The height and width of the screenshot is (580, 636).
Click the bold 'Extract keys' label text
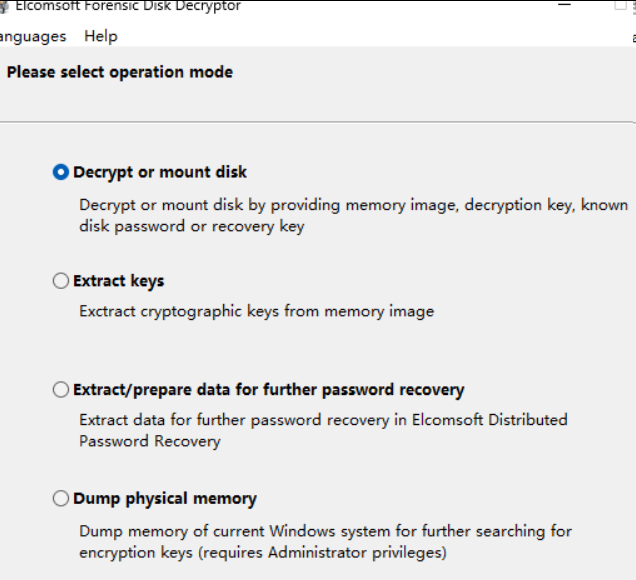[x=118, y=281]
